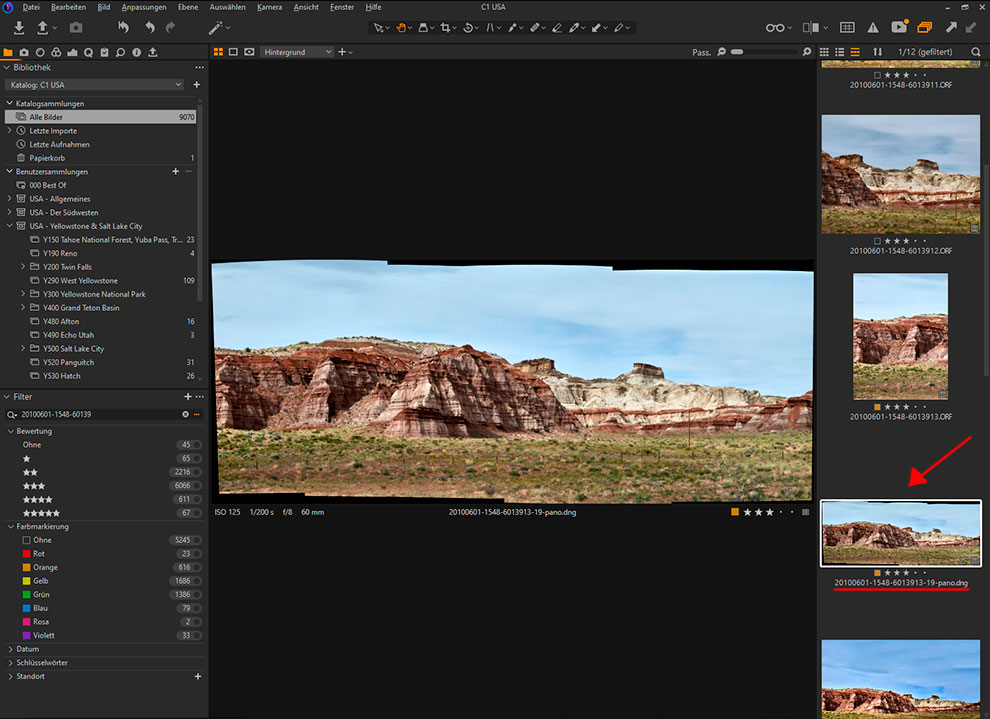Select the orange Pan hand tool
Screen dimensions: 990x719
click(x=400, y=28)
